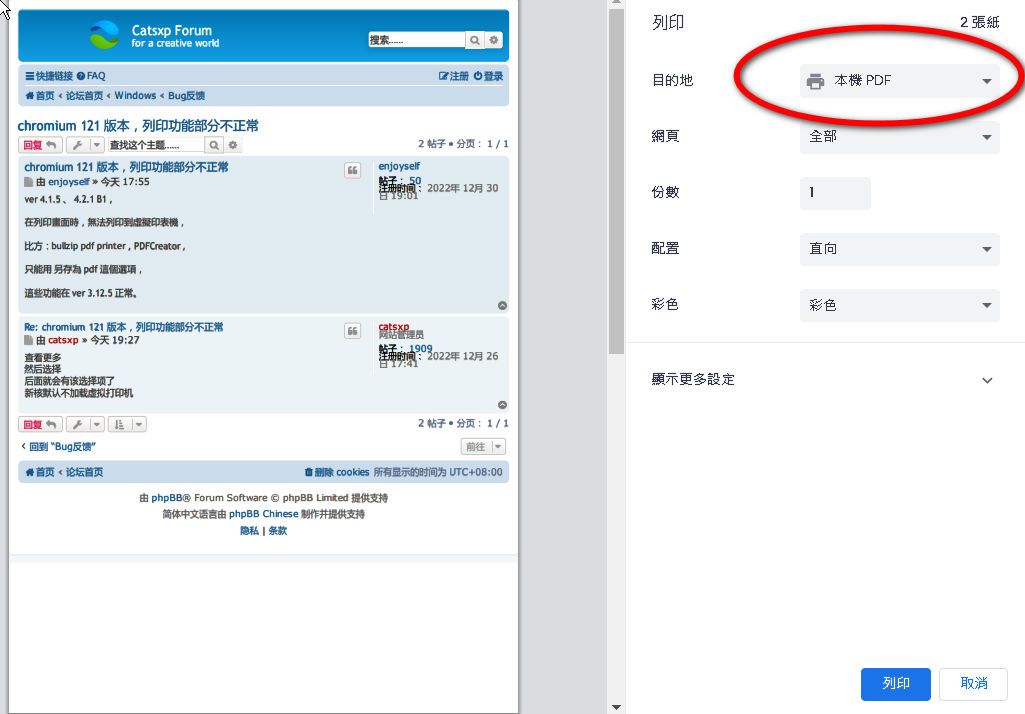Image resolution: width=1025 pixels, height=714 pixels.
Task: Click the Re: reply post title link
Action: coord(124,327)
